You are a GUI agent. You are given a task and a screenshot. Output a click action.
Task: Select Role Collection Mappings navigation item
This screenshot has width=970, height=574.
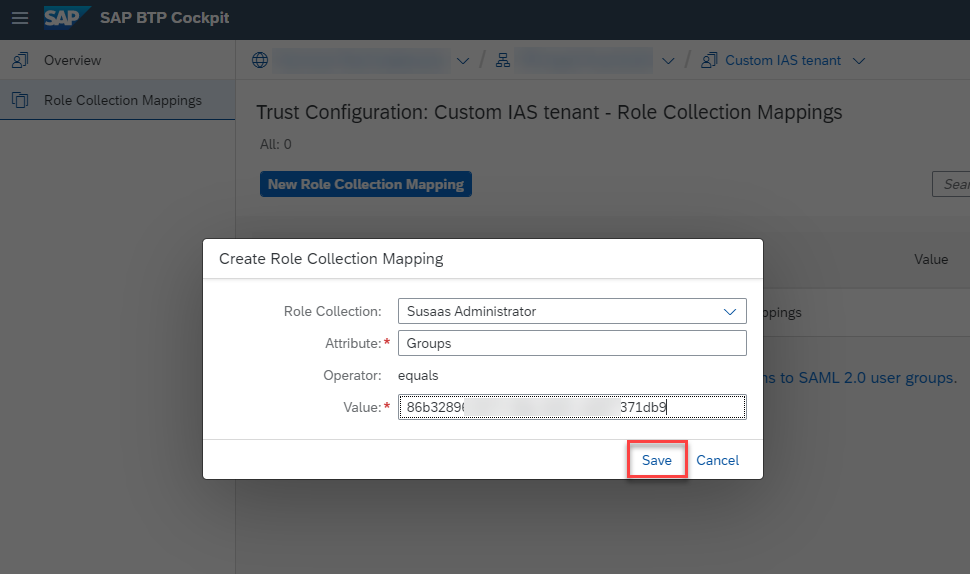point(118,100)
